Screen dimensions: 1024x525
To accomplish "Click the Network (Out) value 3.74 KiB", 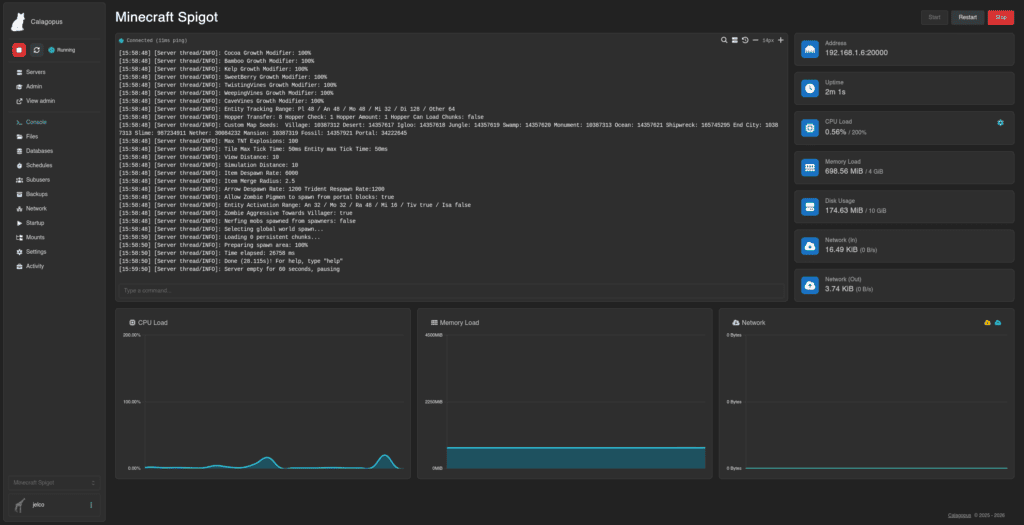I will (839, 289).
